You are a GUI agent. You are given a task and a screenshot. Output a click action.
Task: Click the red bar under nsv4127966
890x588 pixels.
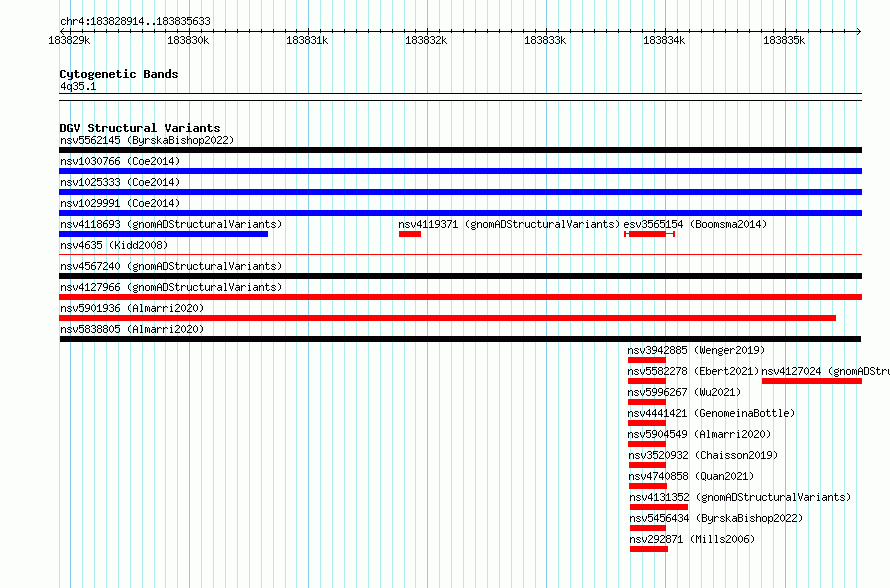click(460, 297)
